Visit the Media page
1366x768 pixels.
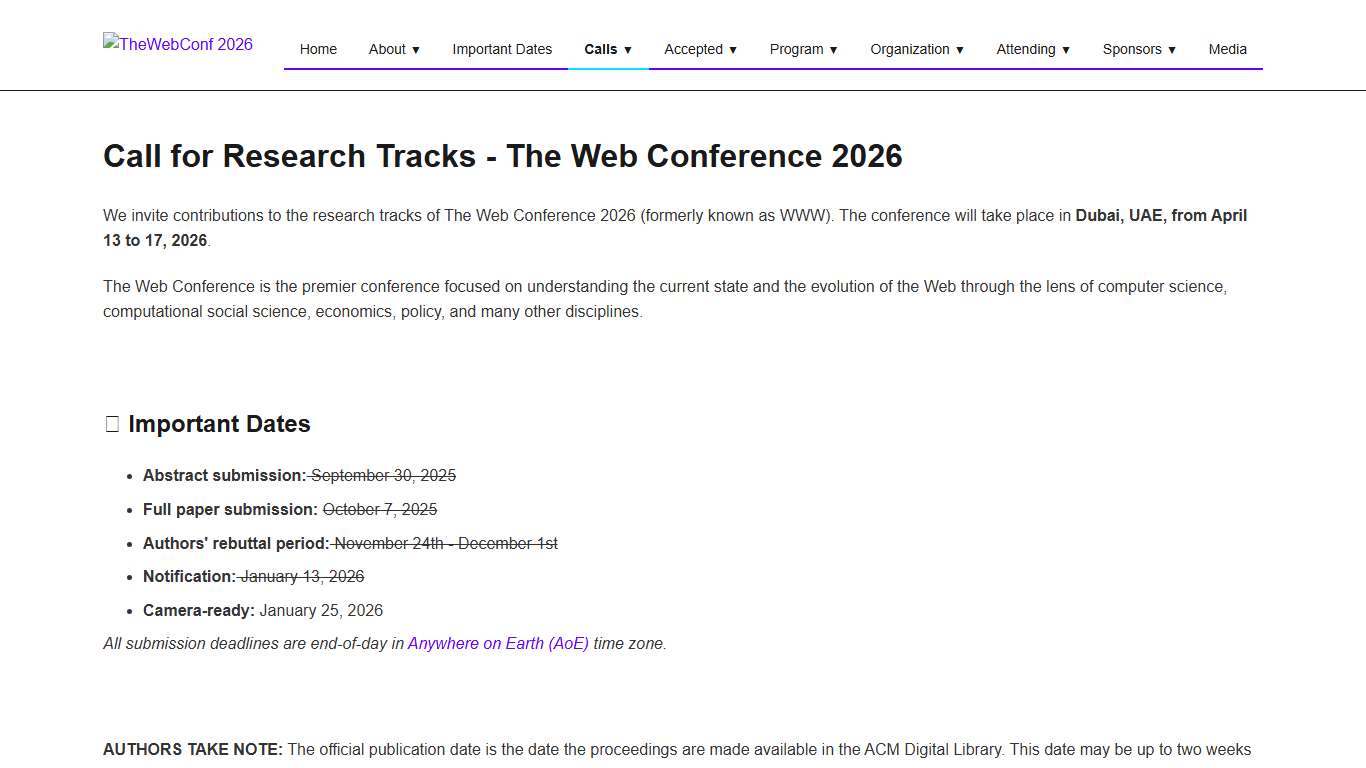click(x=1227, y=49)
